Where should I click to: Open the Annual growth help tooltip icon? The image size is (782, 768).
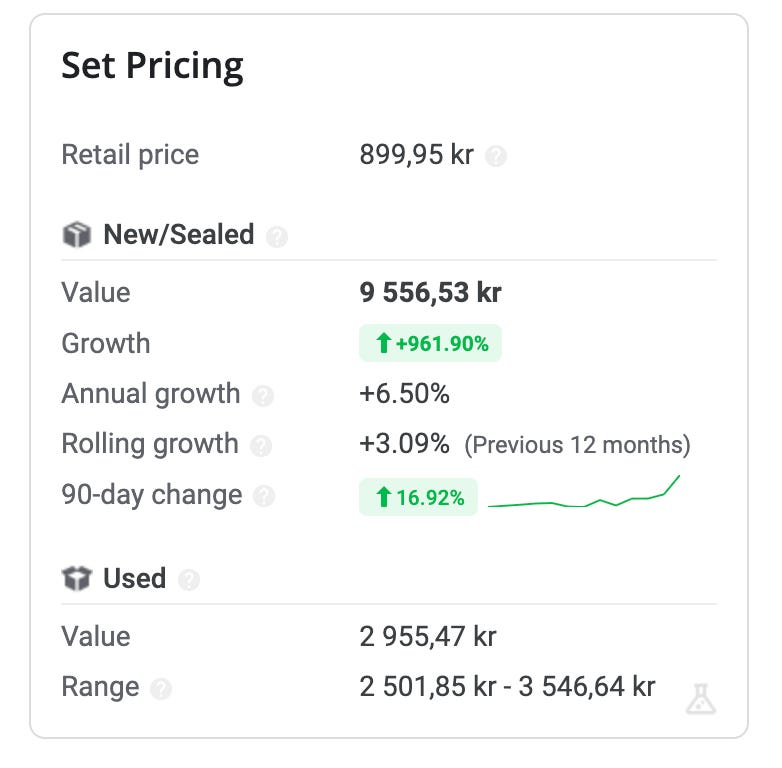263,396
